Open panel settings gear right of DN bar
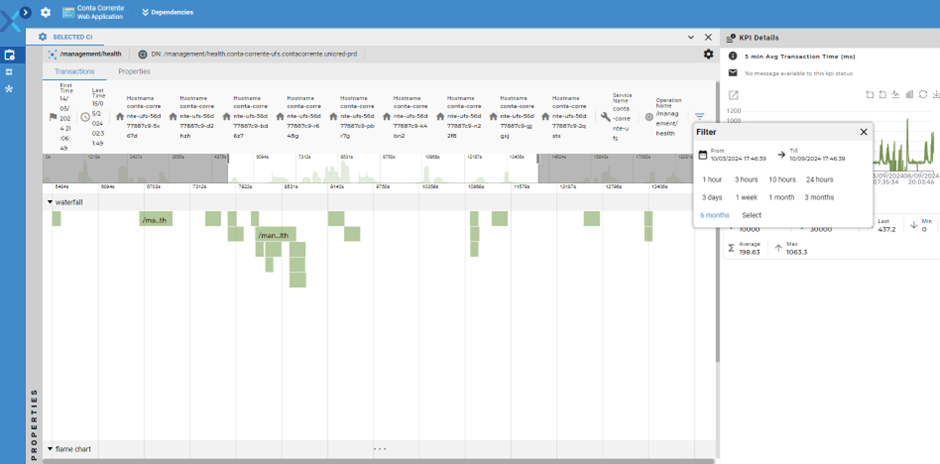 [708, 54]
